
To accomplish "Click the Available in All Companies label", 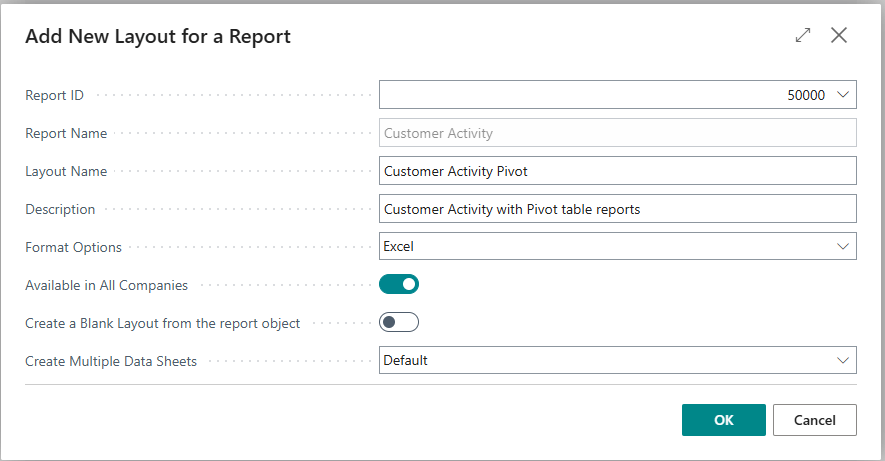I will (106, 285).
